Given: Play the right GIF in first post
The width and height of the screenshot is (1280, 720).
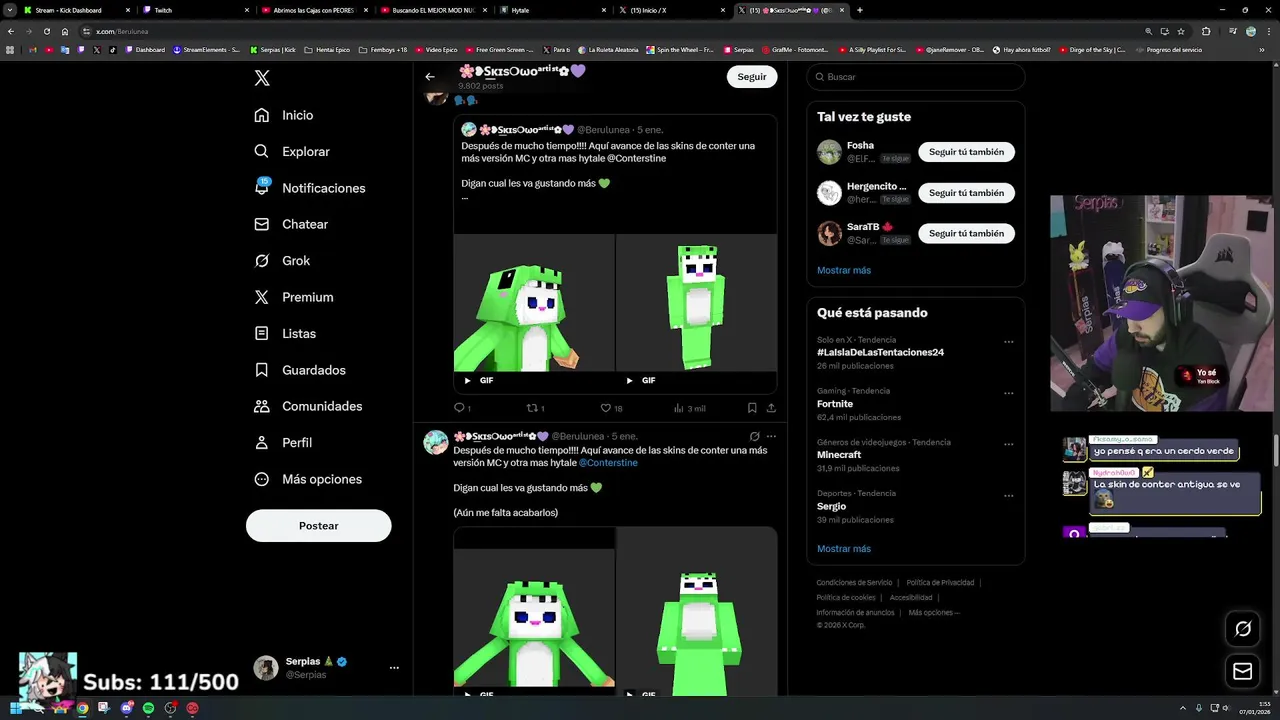Looking at the screenshot, I should pos(629,380).
